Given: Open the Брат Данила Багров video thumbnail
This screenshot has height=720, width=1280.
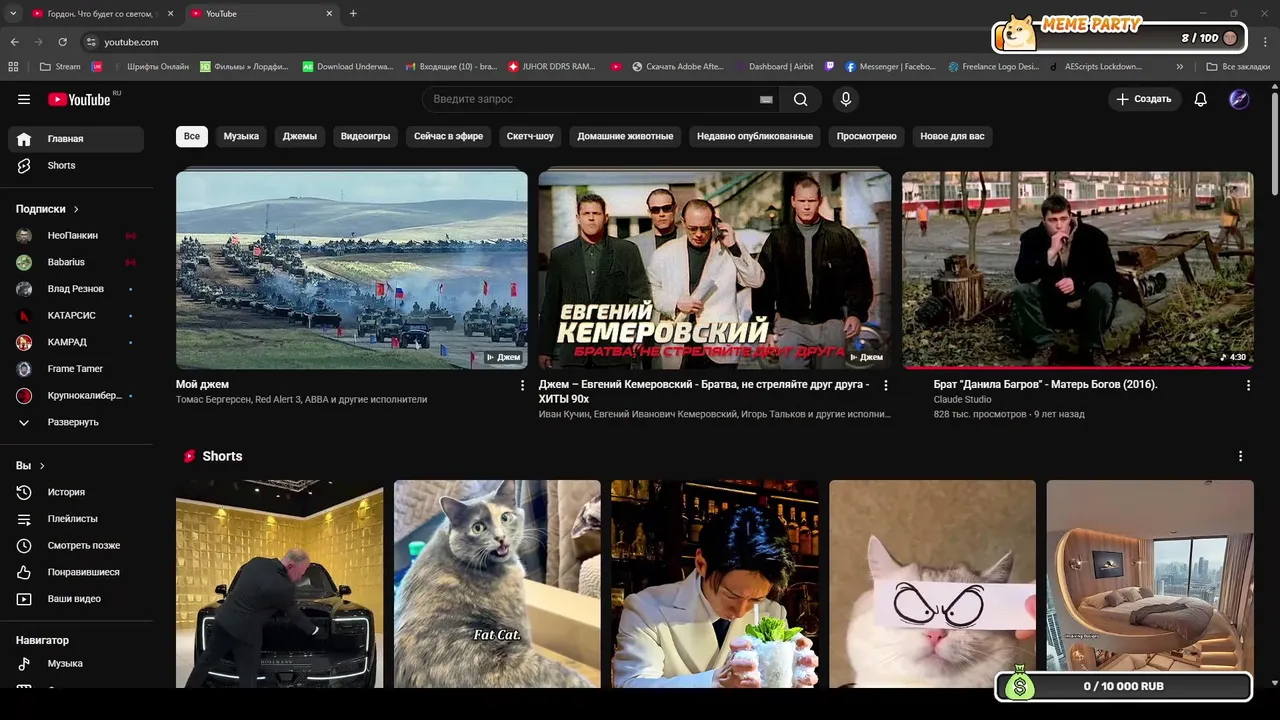Looking at the screenshot, I should (x=1078, y=270).
